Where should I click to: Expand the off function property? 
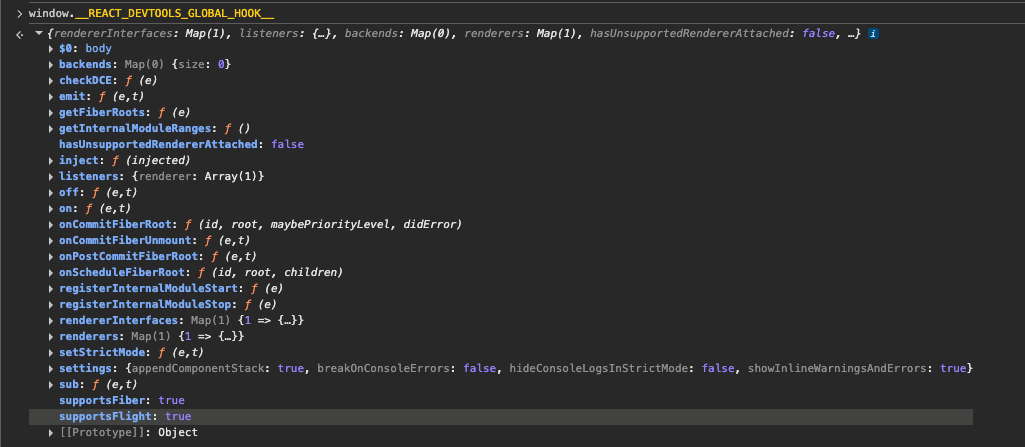coord(51,193)
